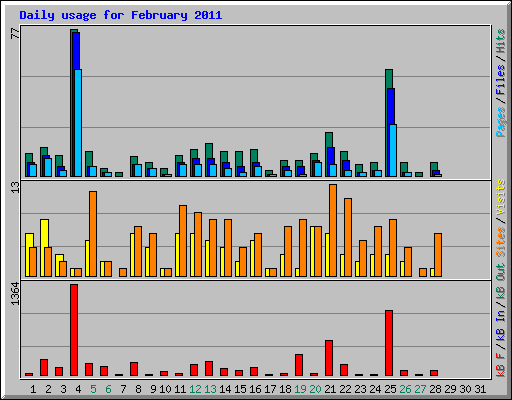
Task: Click the cyan Pages bar for day 4
Action: point(78,123)
